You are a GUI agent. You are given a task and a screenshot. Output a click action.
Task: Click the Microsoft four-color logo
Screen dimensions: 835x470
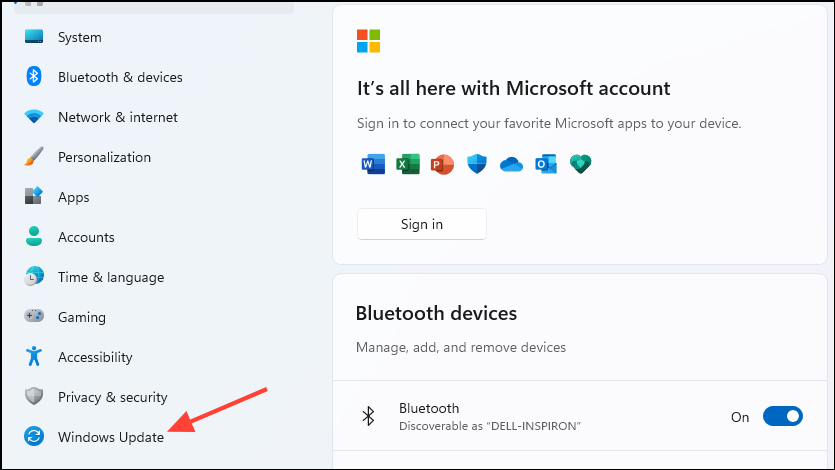click(x=369, y=41)
